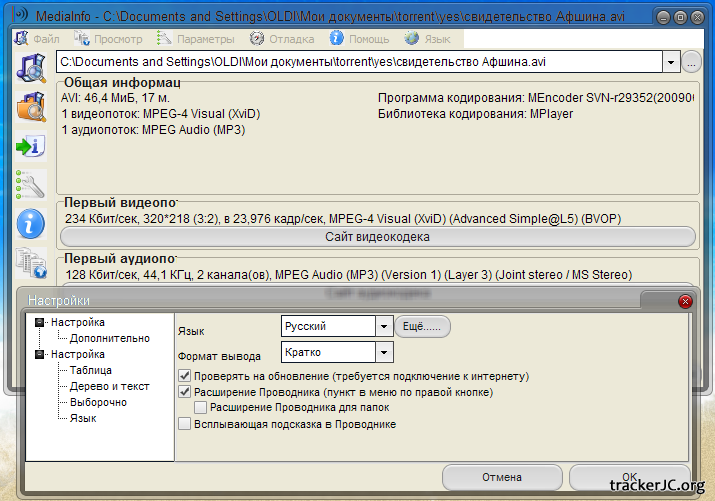Image resolution: width=715 pixels, height=501 pixels.
Task: Click the Export icon with green arrow
Action: click(x=30, y=146)
